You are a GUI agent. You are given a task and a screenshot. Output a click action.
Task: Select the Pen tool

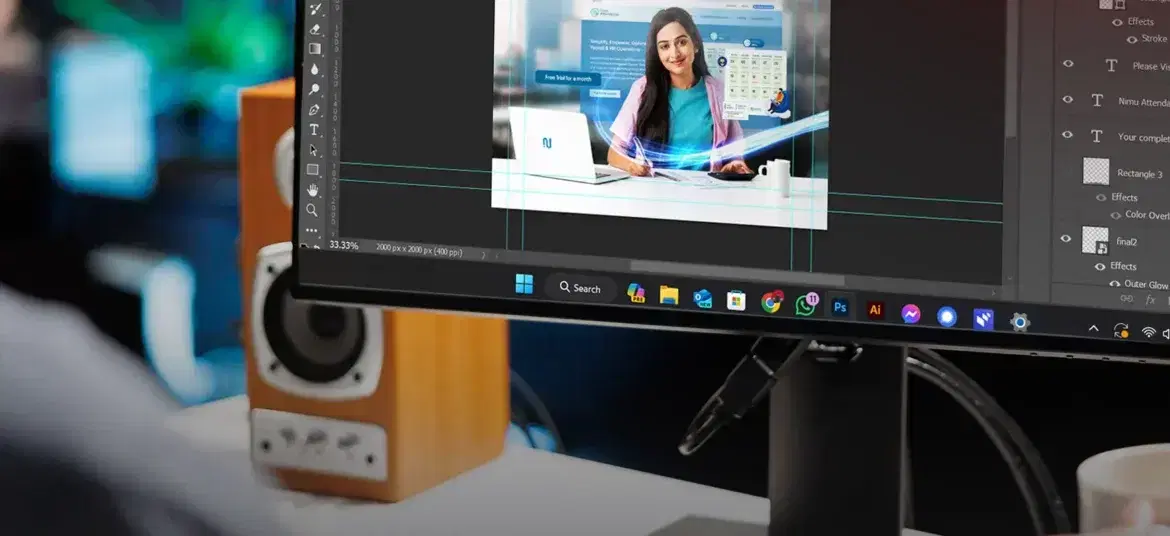click(314, 110)
